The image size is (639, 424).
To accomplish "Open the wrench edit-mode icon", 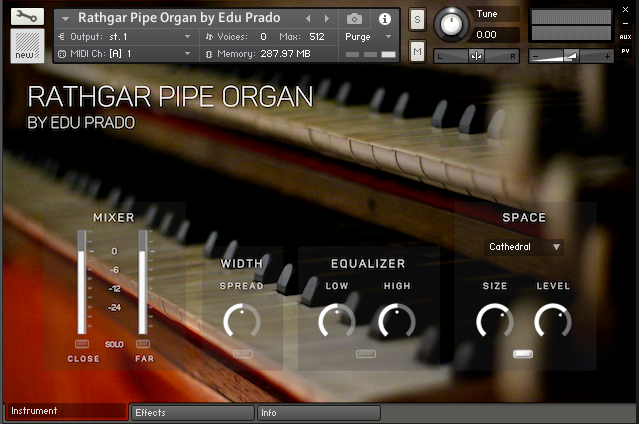I will coord(27,17).
